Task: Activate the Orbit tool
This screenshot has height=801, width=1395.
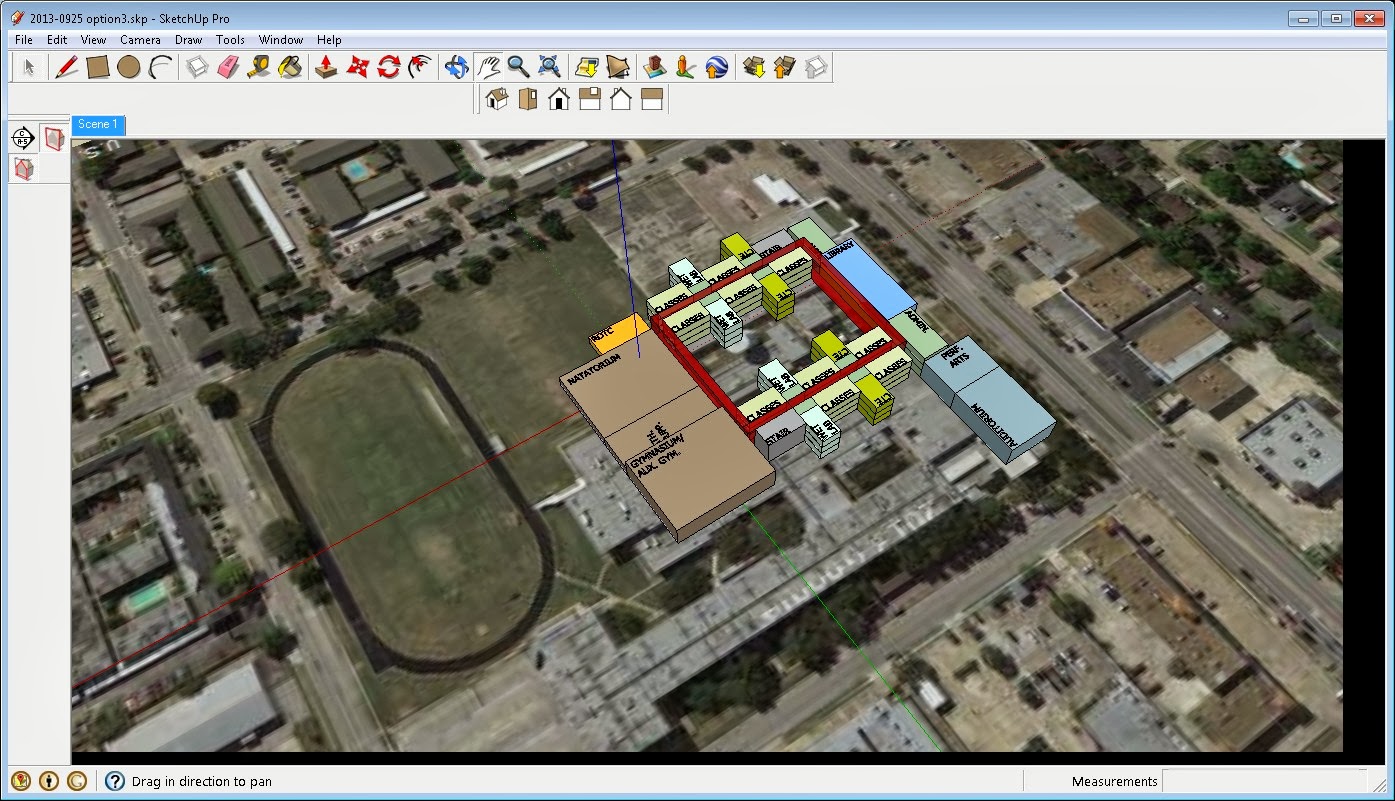Action: (456, 66)
